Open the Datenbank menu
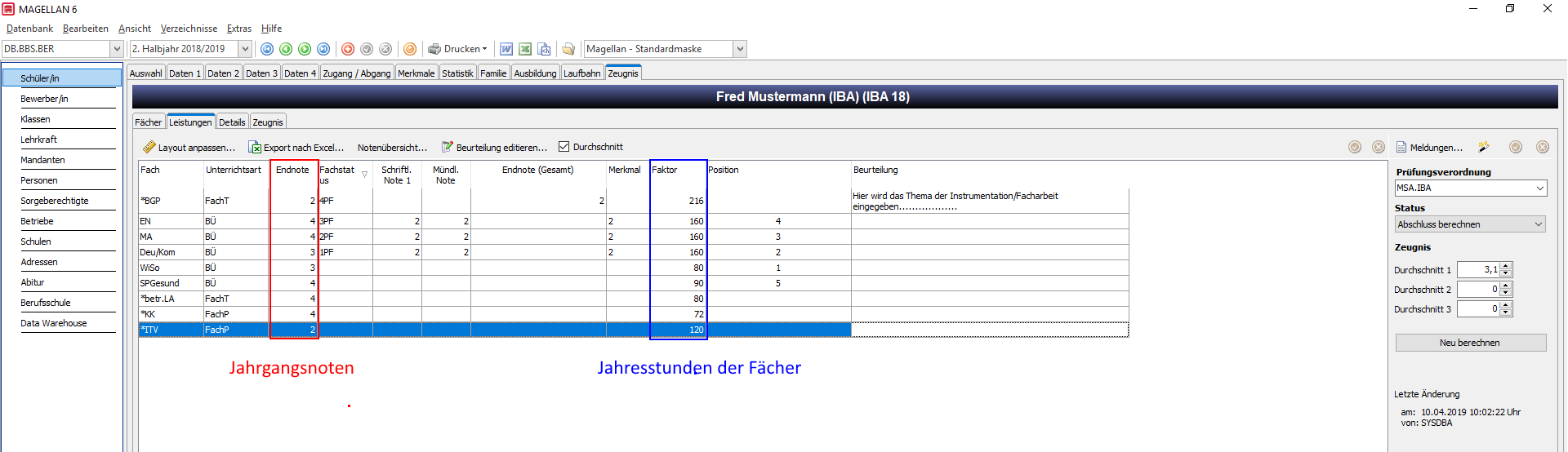This screenshot has height=452, width=1568. pos(29,29)
